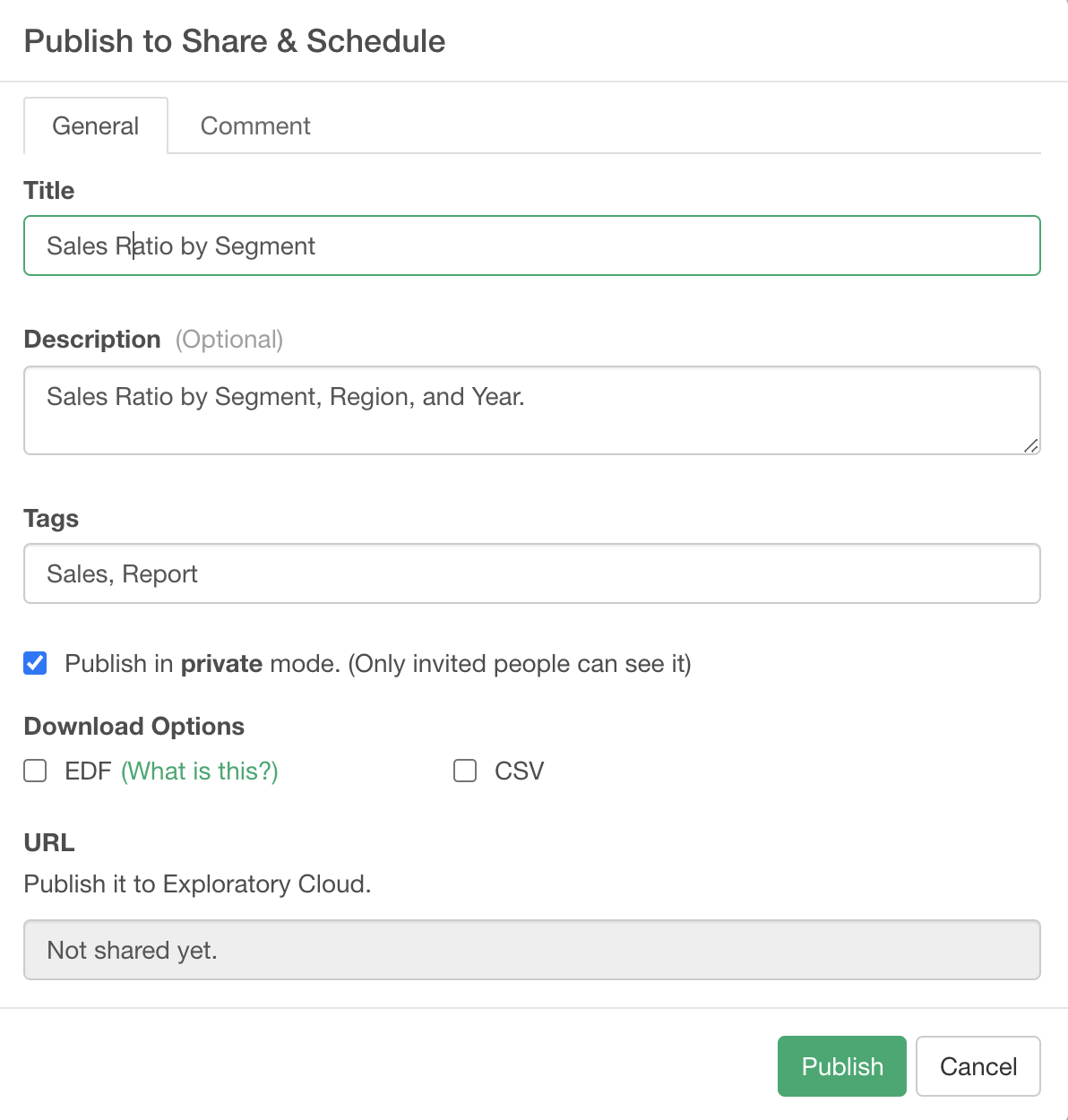Click the CSV label text
The height and width of the screenshot is (1120, 1068).
click(520, 771)
